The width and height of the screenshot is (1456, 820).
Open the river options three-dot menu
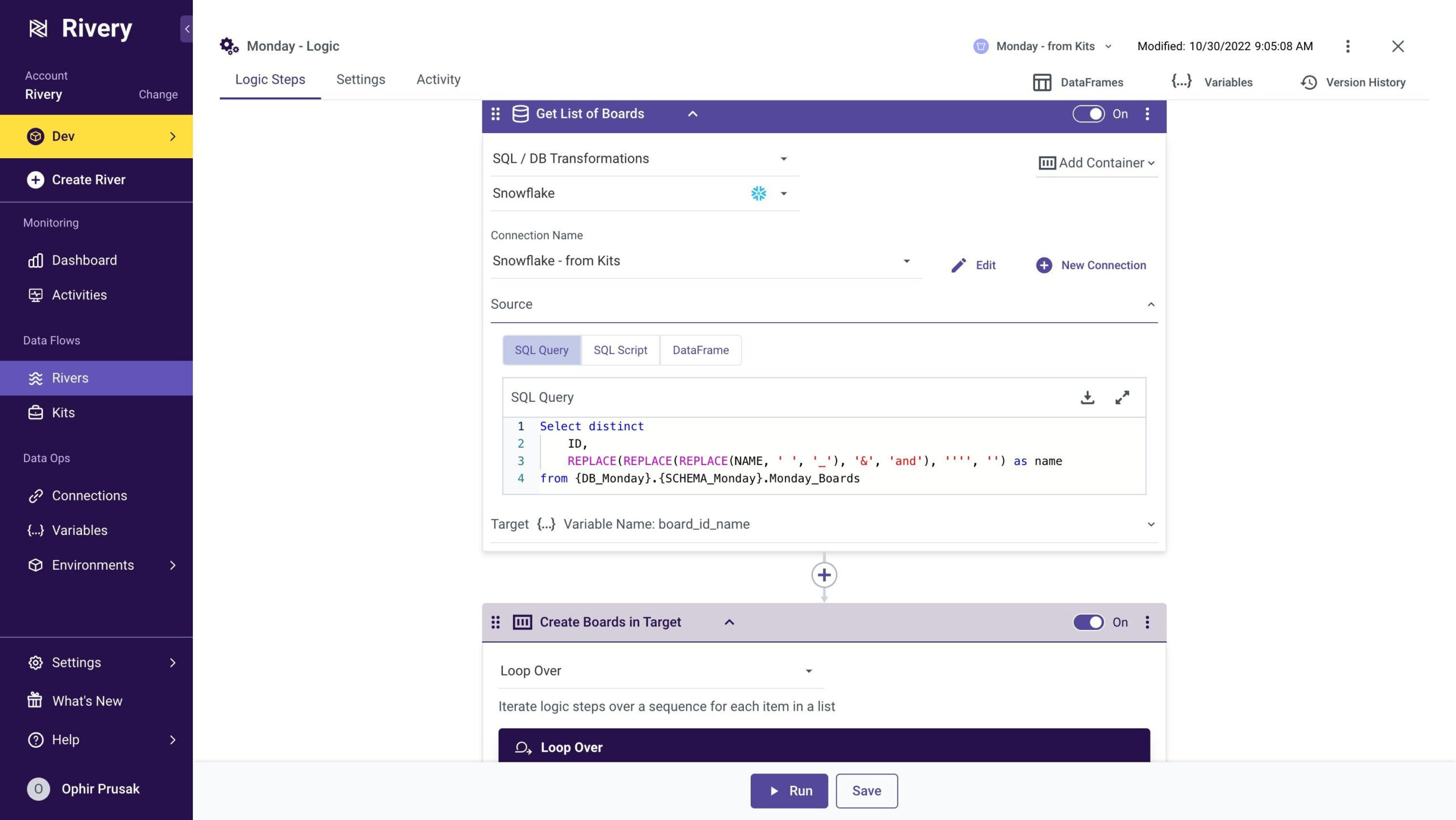pos(1347,46)
